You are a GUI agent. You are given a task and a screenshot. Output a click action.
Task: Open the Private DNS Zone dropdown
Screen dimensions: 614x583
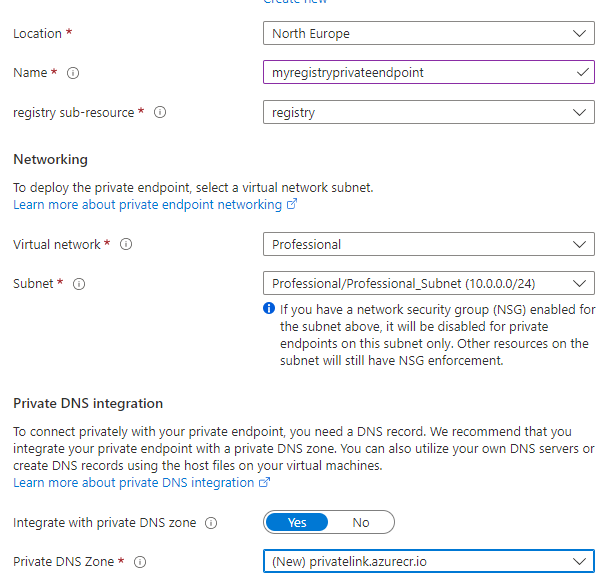pos(428,562)
